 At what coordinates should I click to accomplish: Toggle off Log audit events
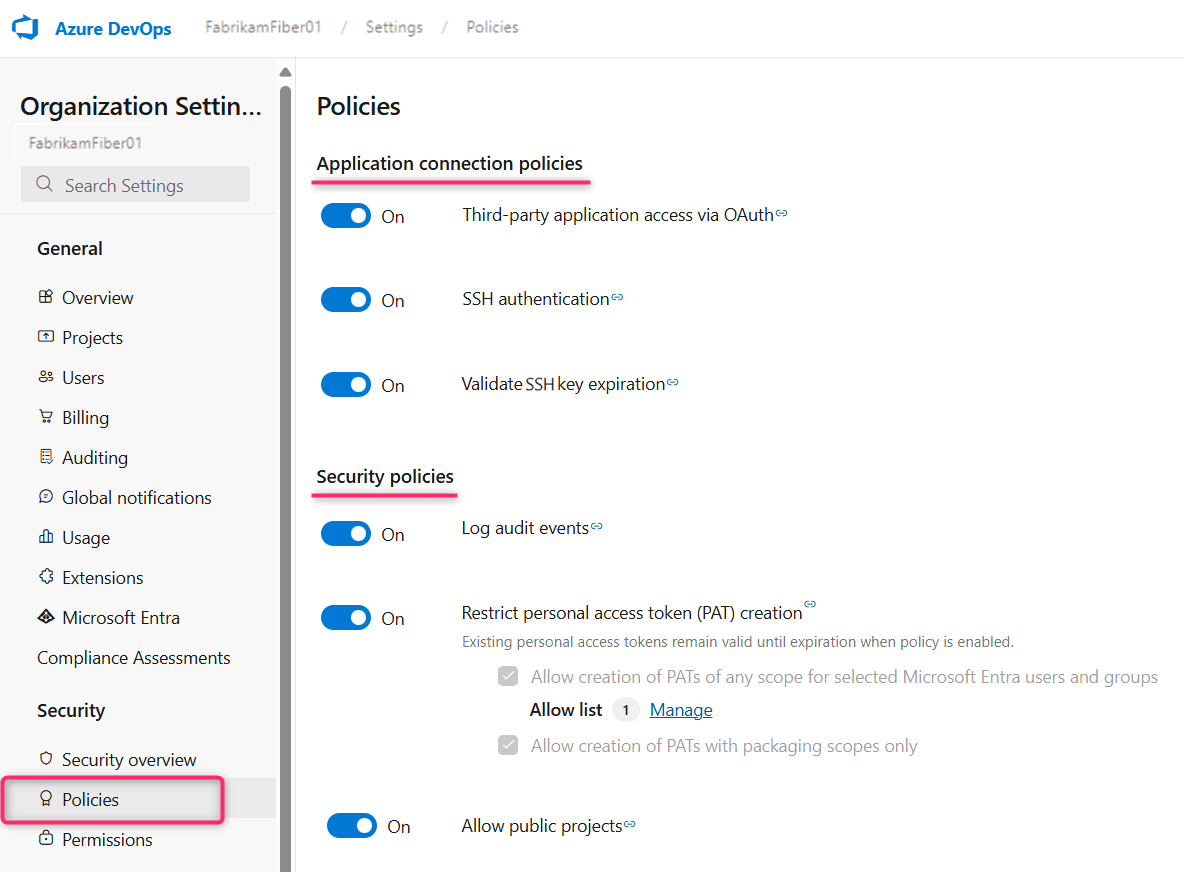click(x=346, y=533)
